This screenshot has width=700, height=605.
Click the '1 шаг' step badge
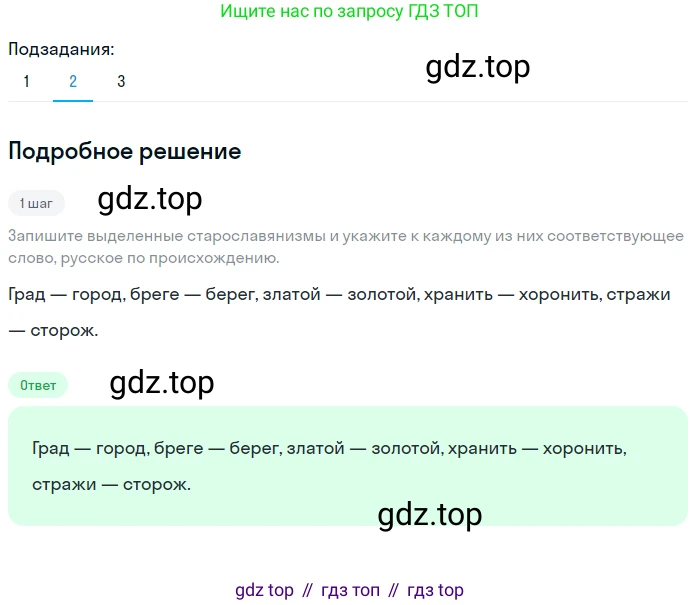tap(36, 203)
